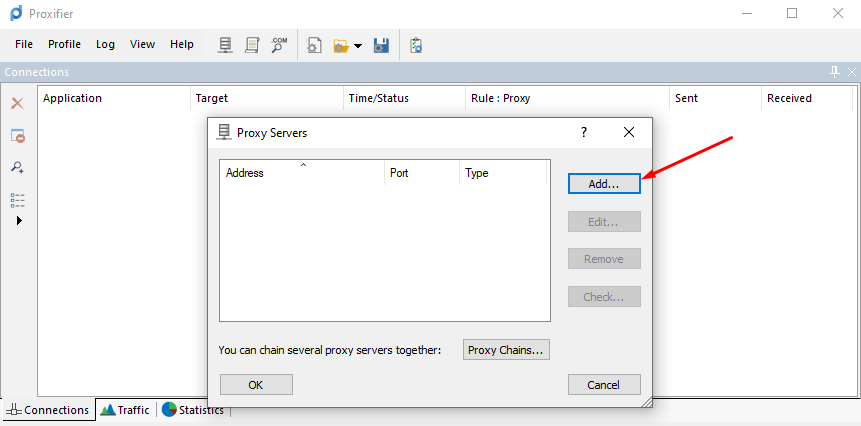Maximize the Proxifier window
Screen dimensions: 861x426
tap(792, 13)
